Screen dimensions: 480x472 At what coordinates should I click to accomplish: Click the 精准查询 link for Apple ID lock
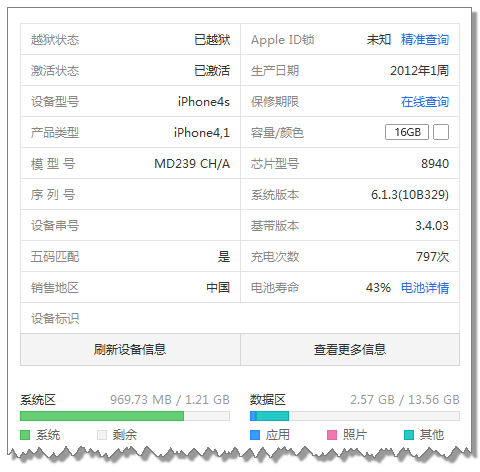pyautogui.click(x=425, y=40)
